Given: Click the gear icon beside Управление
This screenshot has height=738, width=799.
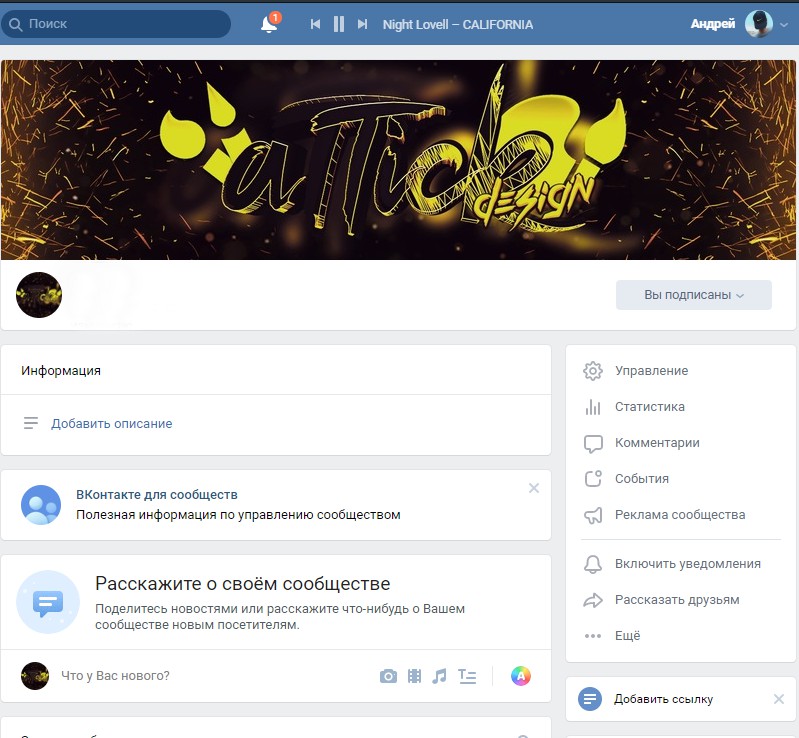Looking at the screenshot, I should (593, 371).
